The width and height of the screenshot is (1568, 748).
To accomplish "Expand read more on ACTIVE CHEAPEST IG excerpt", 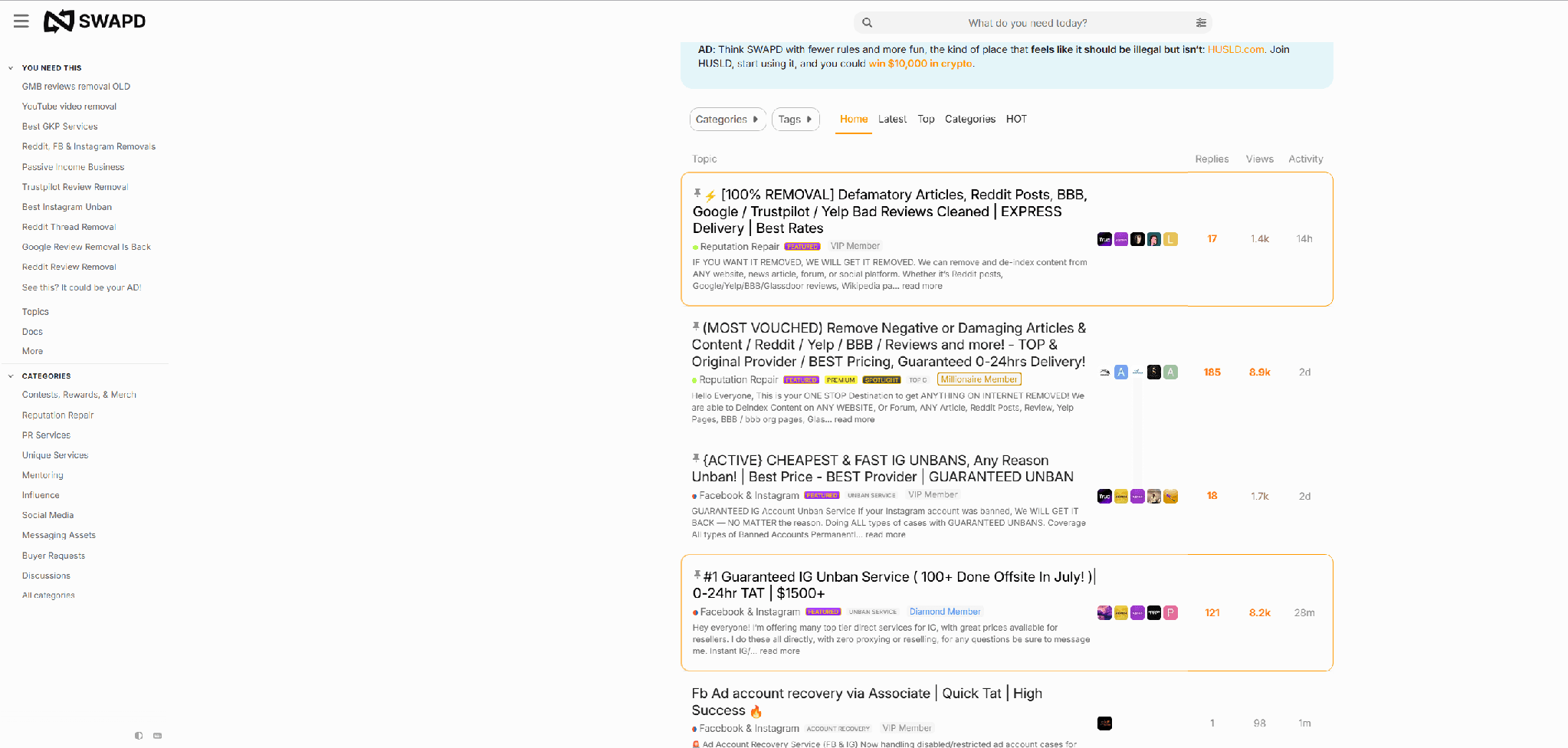I will (885, 535).
